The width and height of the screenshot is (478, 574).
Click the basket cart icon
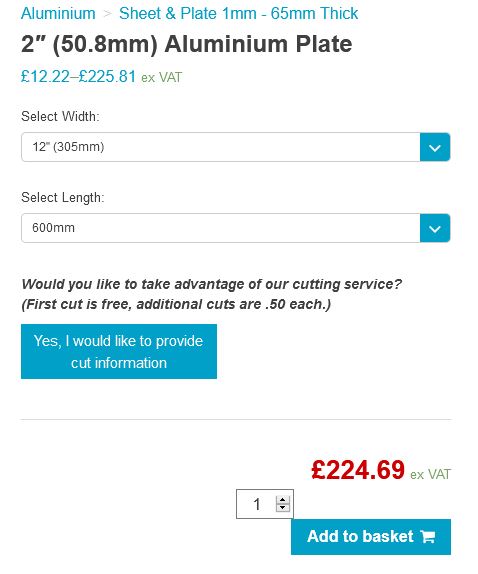[x=428, y=537]
